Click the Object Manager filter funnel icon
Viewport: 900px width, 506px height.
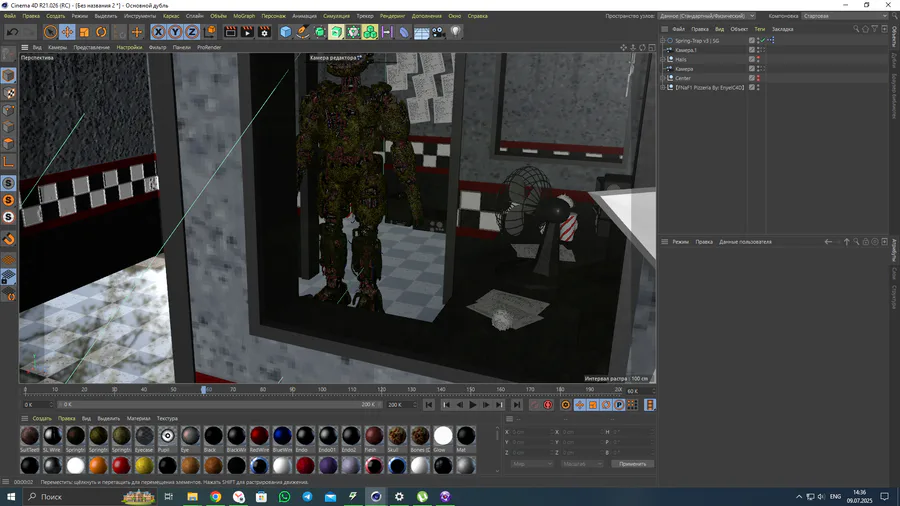(x=875, y=29)
